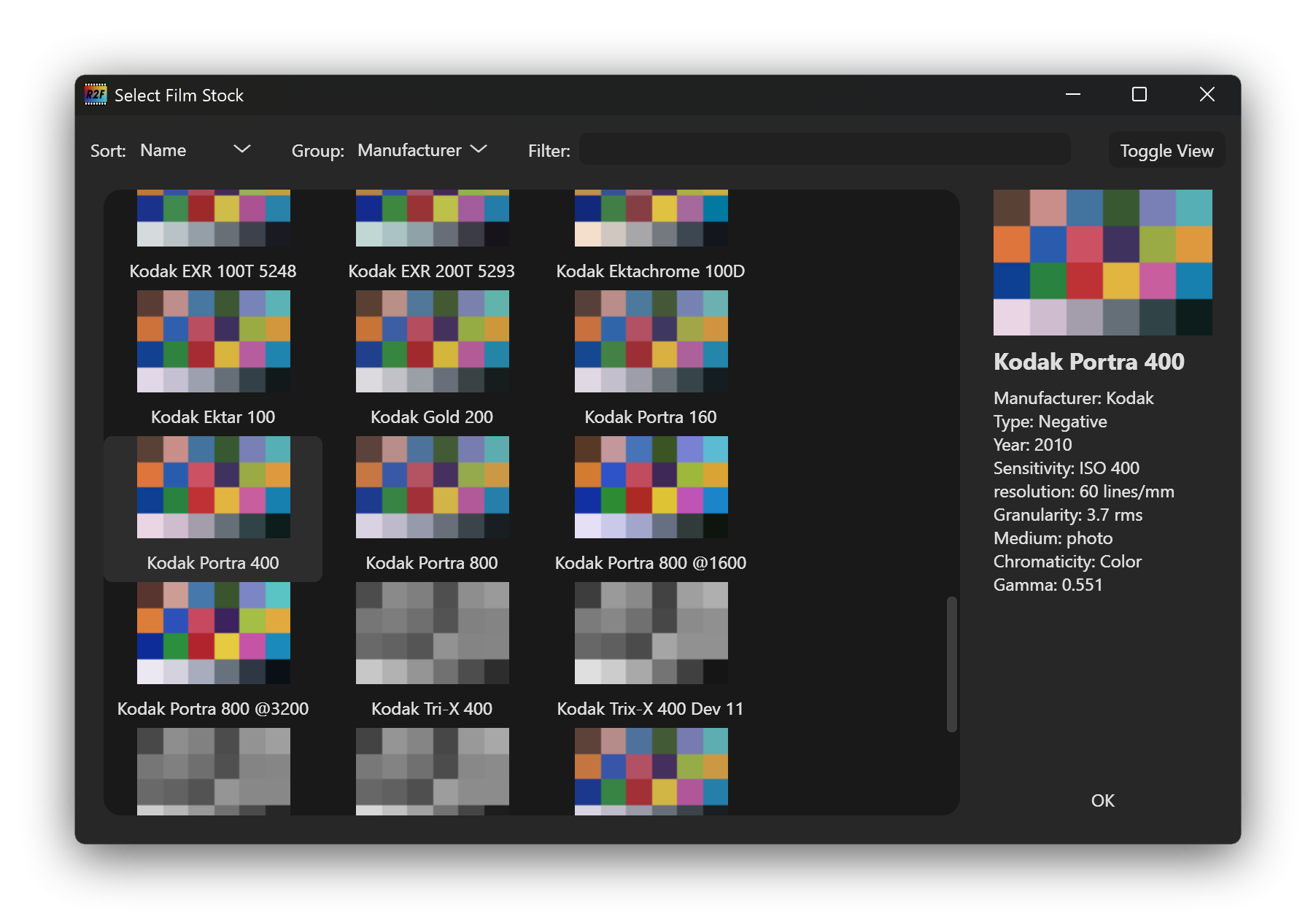Click the 'Granularity: 3.7 rms' detail line
The width and height of the screenshot is (1316, 919).
tap(1068, 515)
